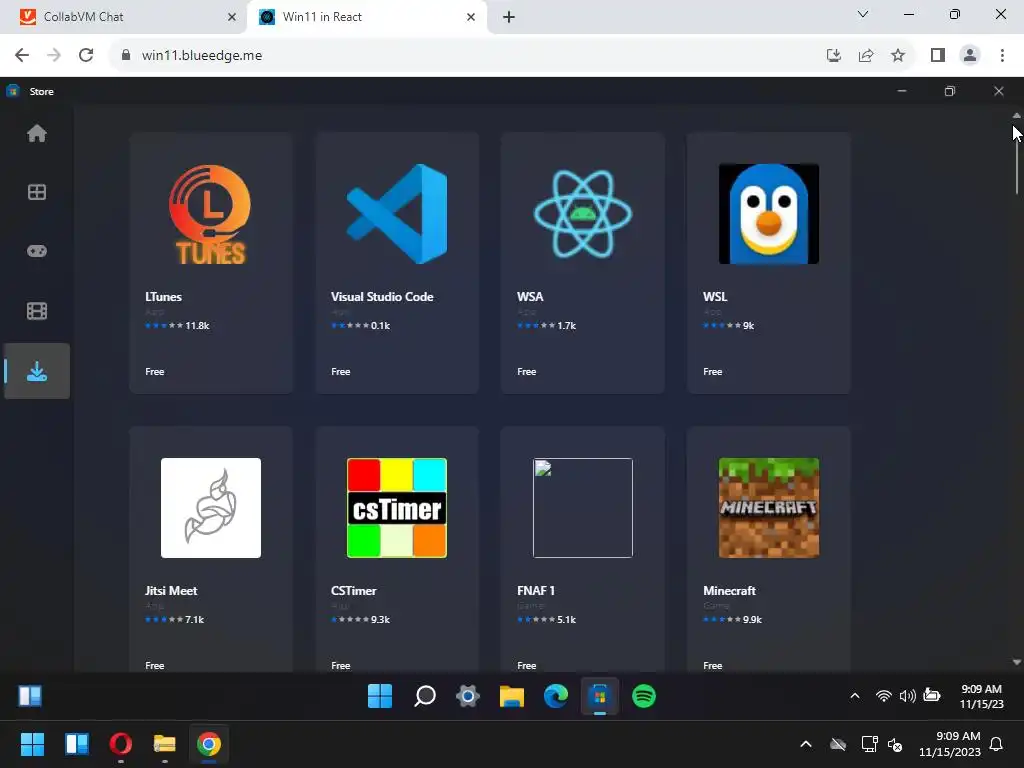Screen dimensions: 1024x768
Task: Select the Downloads sidebar icon
Action: tap(37, 371)
